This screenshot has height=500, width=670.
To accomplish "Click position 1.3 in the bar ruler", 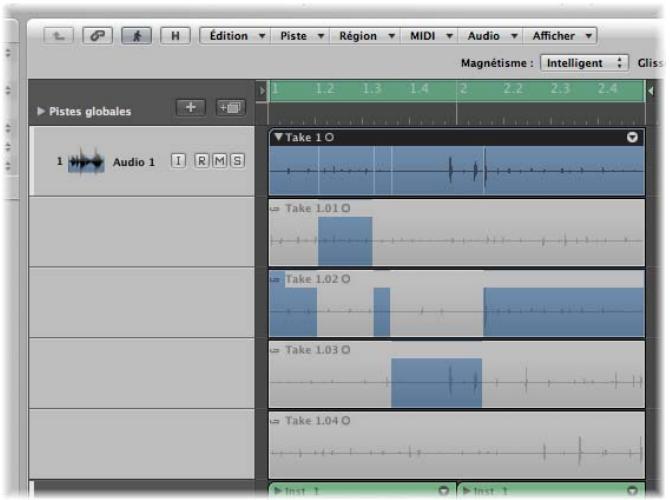I will 371,89.
